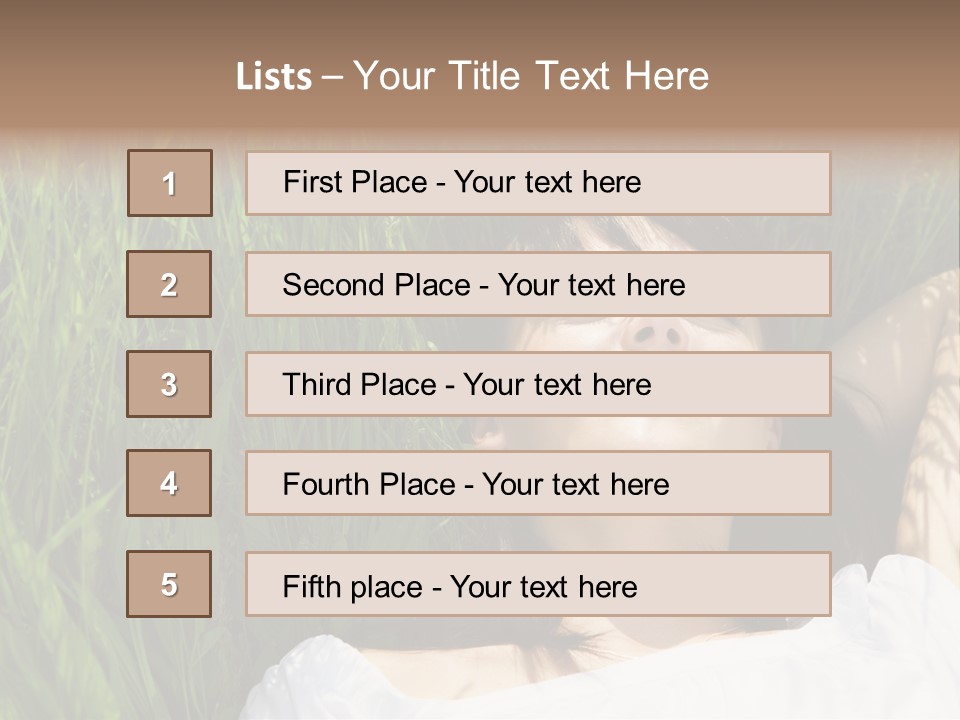Select the number 4 box
The width and height of the screenshot is (960, 720).
pyautogui.click(x=169, y=483)
